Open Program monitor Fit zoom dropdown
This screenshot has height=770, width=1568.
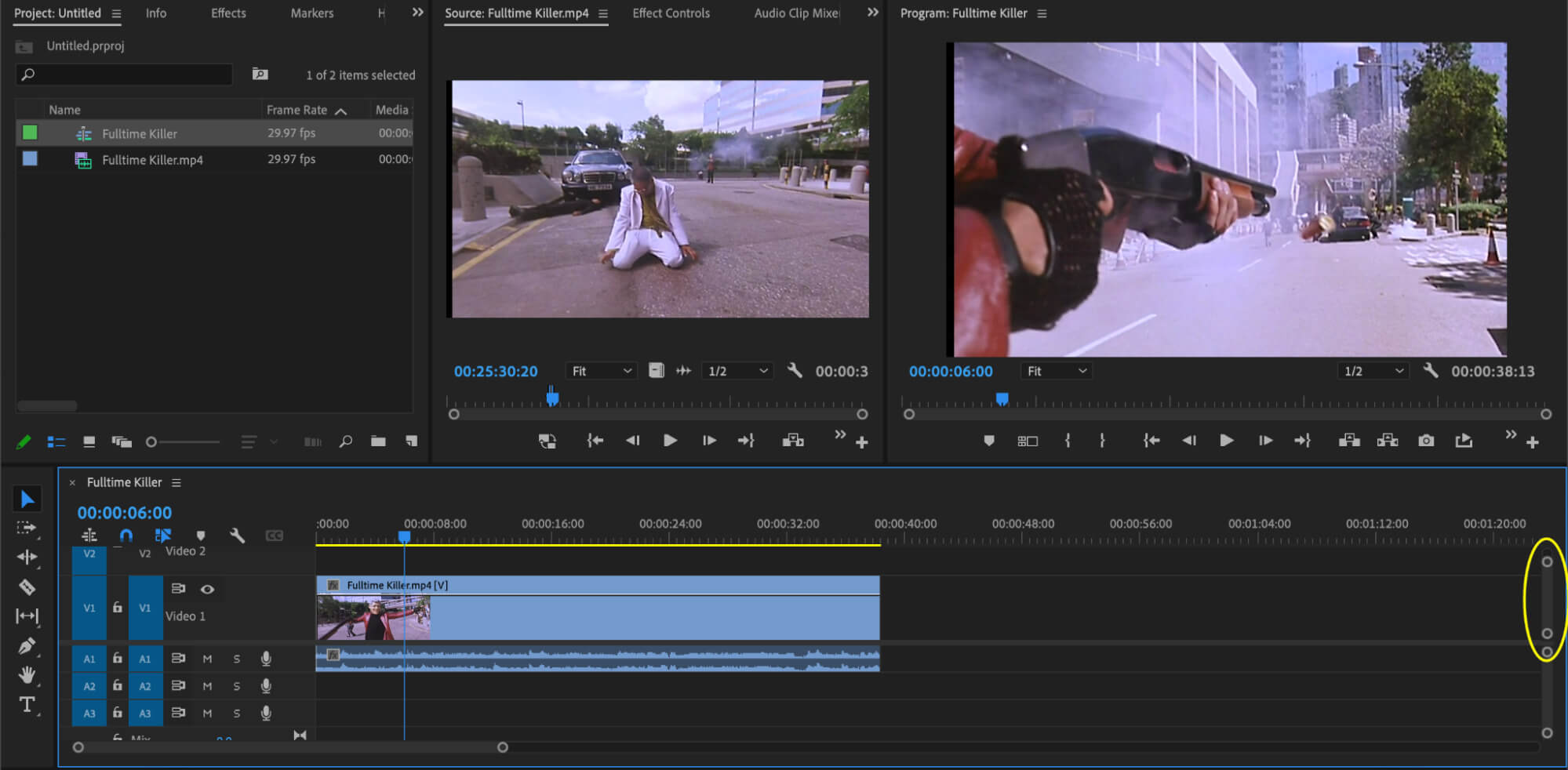point(1056,371)
